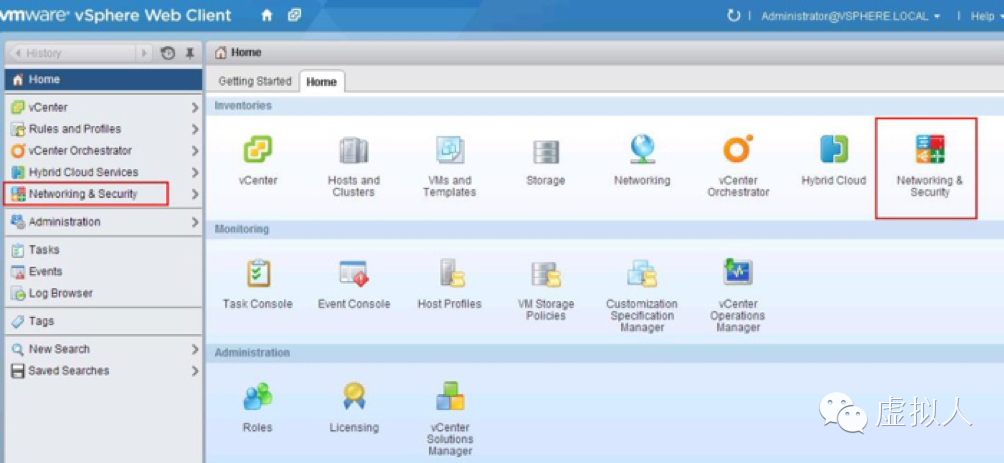This screenshot has height=463, width=1004.
Task: Open VM Storage Policies icon
Action: 546,273
